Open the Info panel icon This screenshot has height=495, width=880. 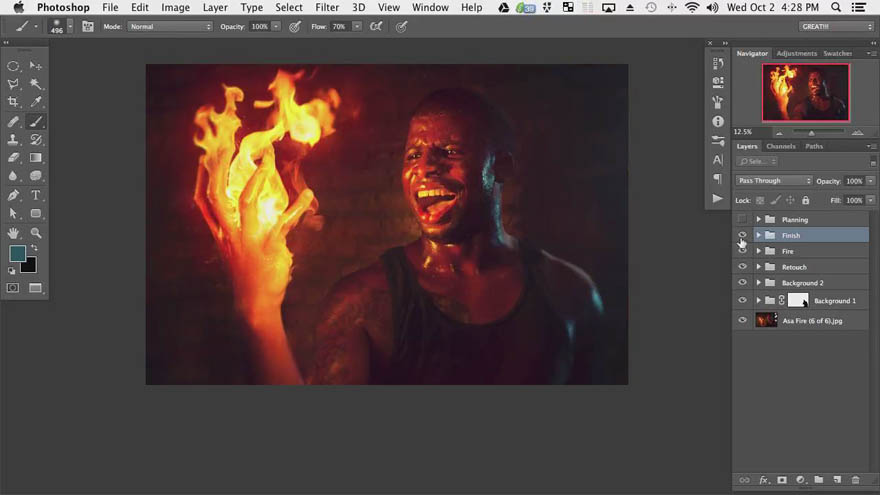point(718,121)
